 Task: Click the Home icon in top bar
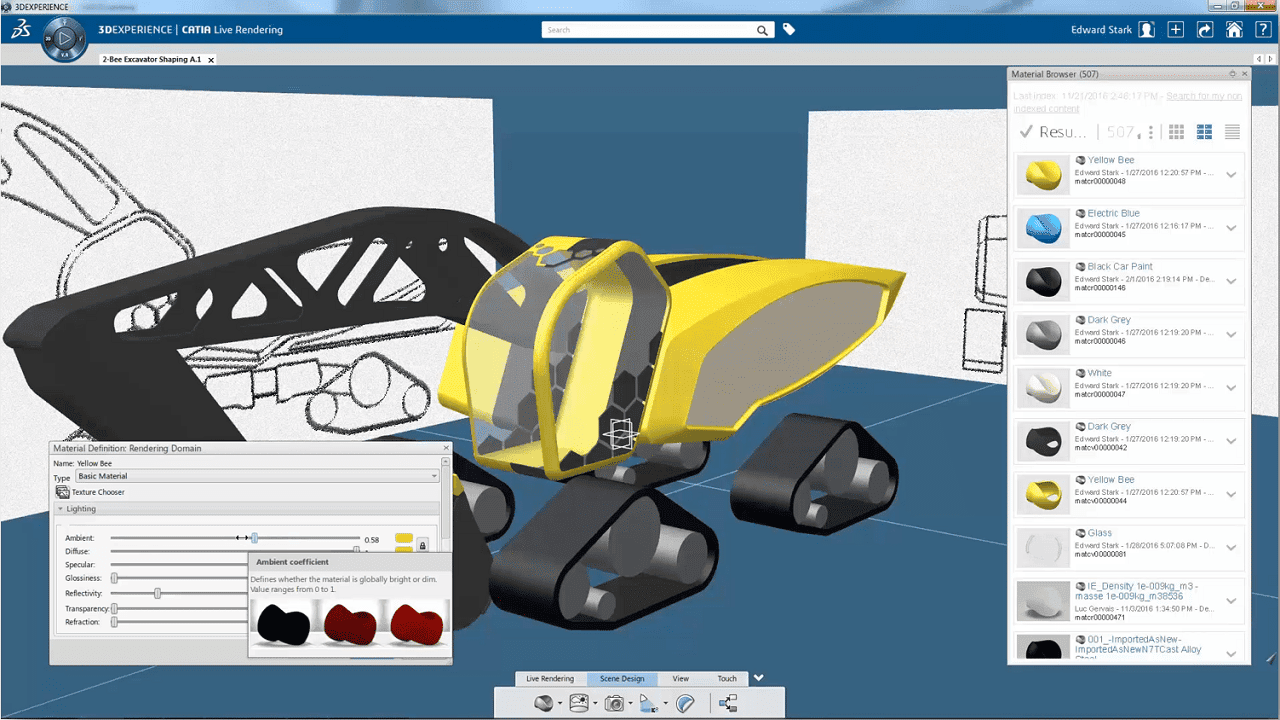click(x=1235, y=30)
